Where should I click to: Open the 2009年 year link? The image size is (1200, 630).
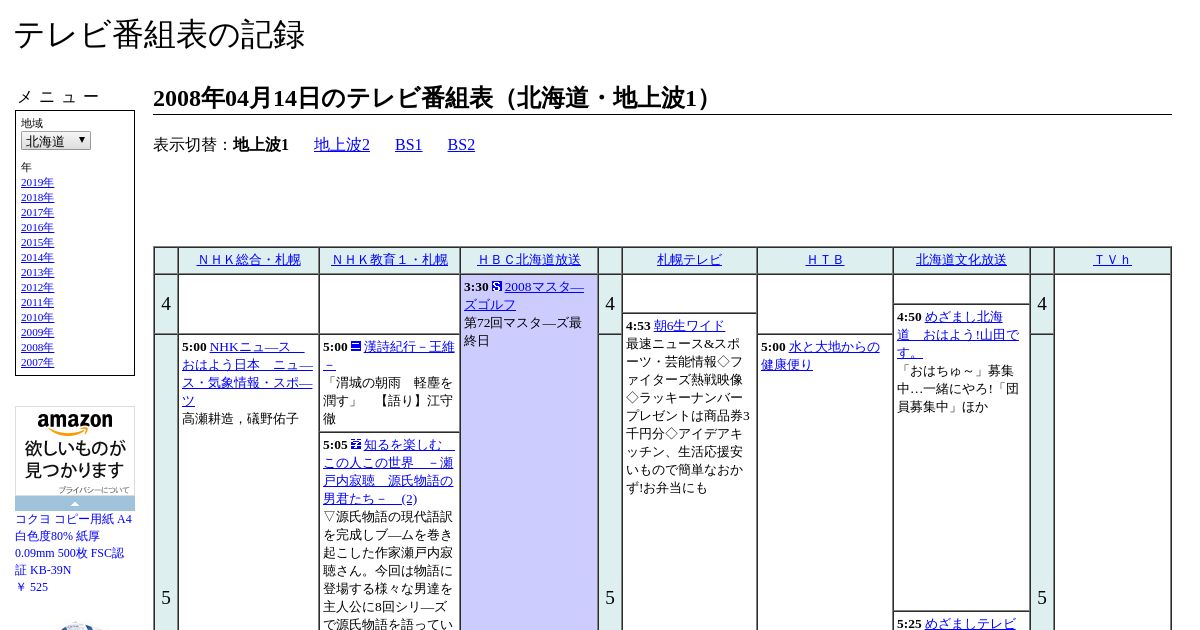(x=37, y=333)
